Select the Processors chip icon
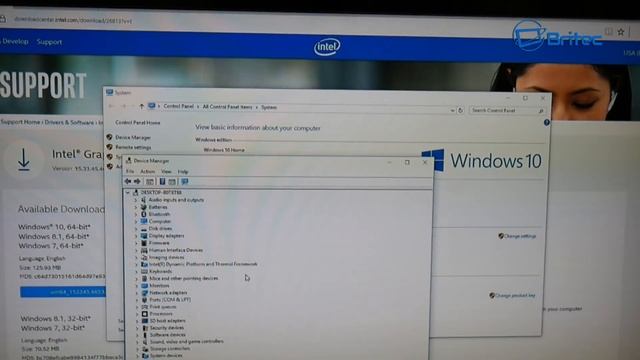Viewport: 640px width, 360px height. pyautogui.click(x=145, y=314)
